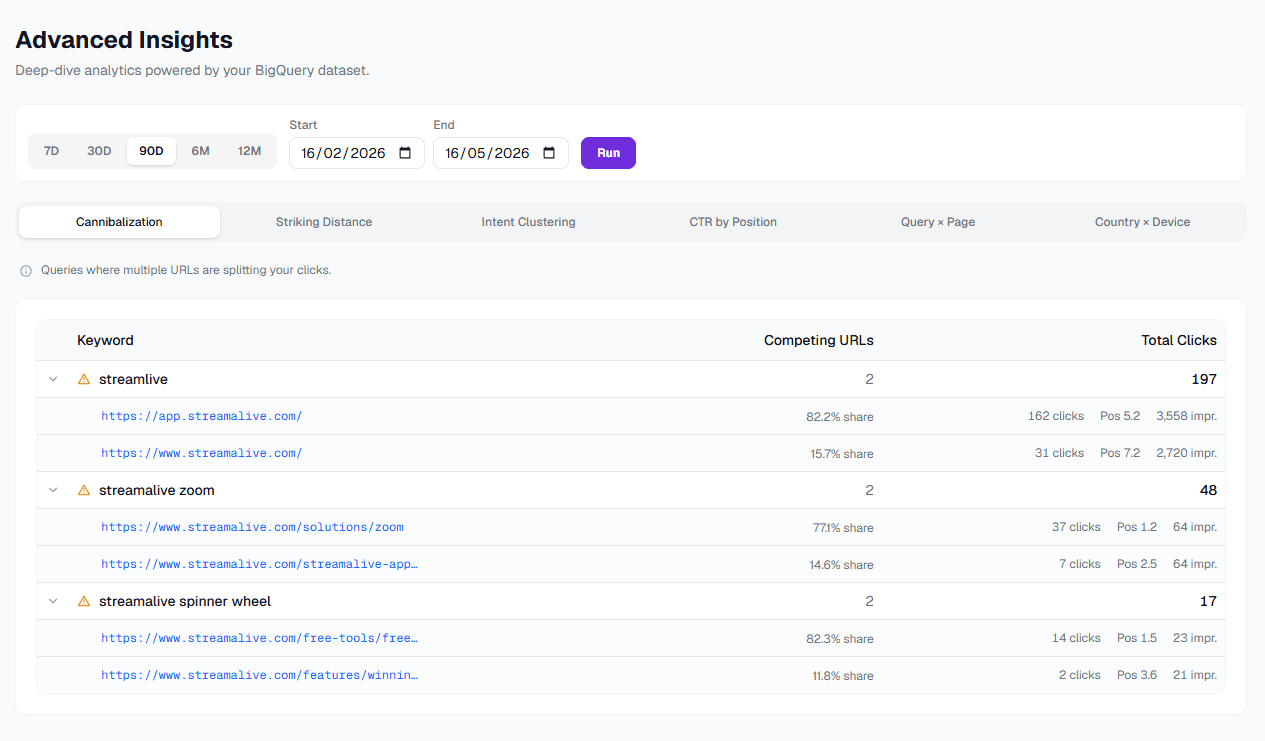1265x741 pixels.
Task: Run the analysis with the Run button
Action: (x=608, y=153)
